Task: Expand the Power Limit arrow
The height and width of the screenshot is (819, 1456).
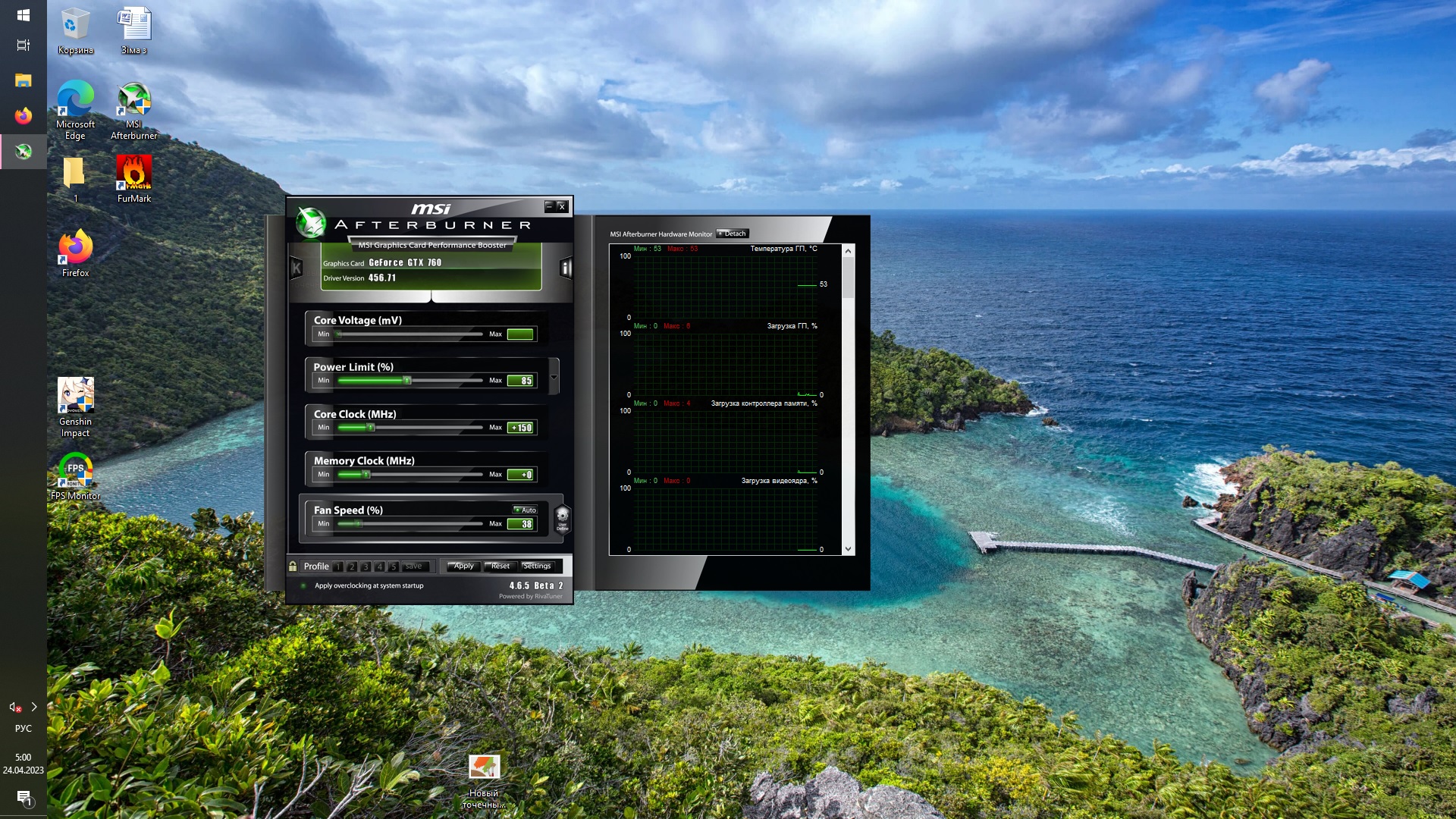Action: (554, 377)
